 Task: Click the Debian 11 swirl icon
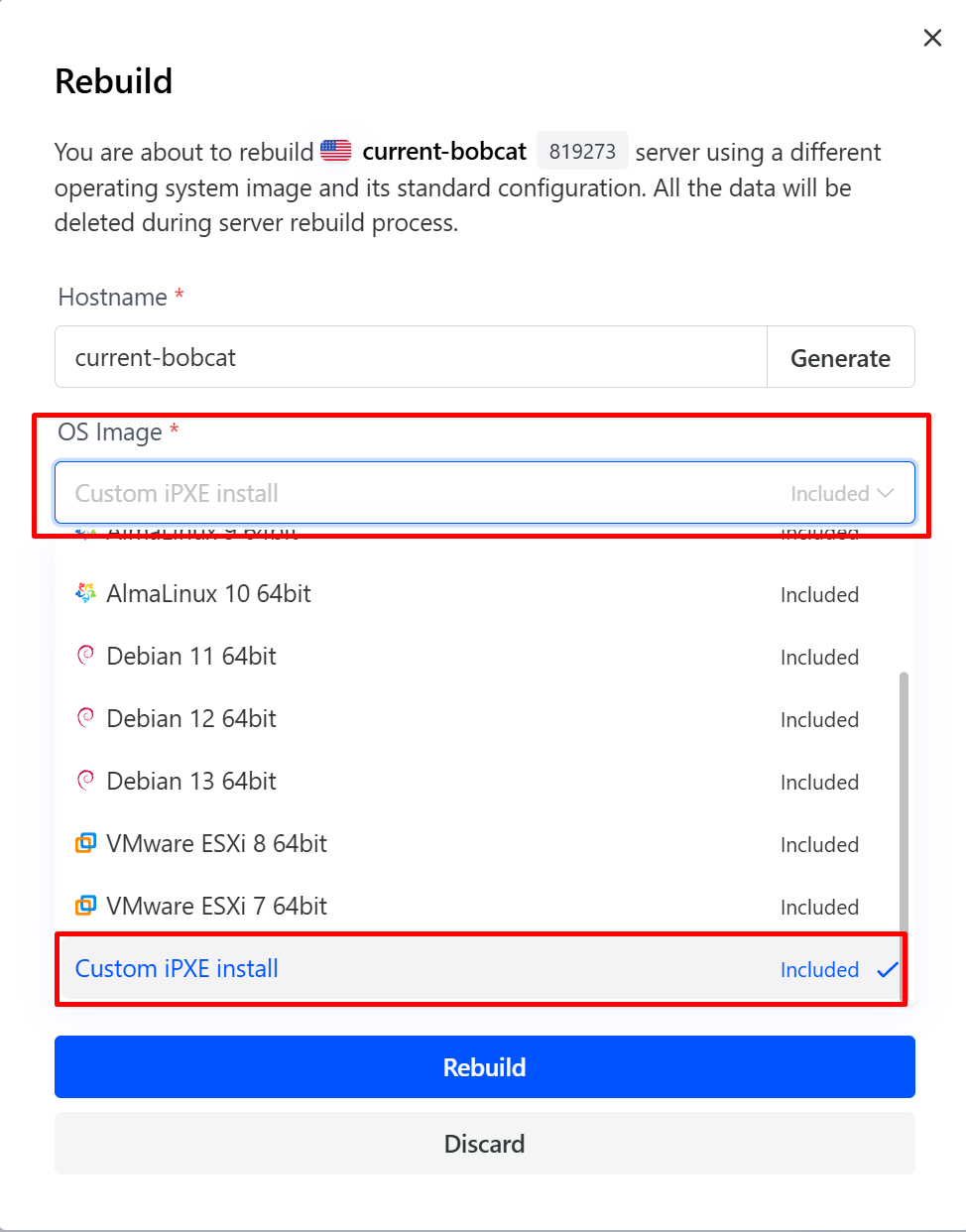coord(86,655)
